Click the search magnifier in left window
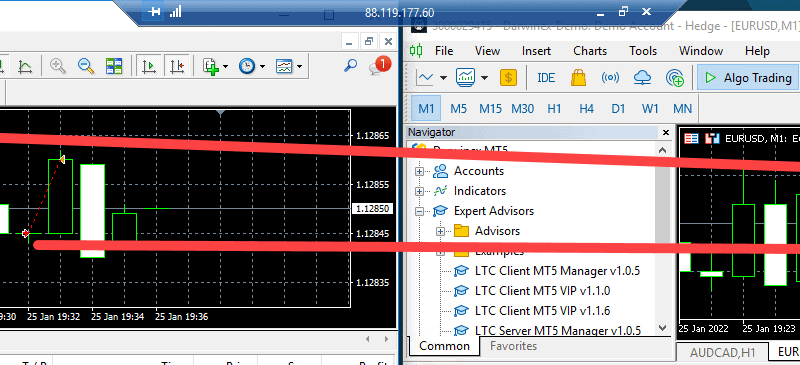Image resolution: width=800 pixels, height=365 pixels. 351,65
